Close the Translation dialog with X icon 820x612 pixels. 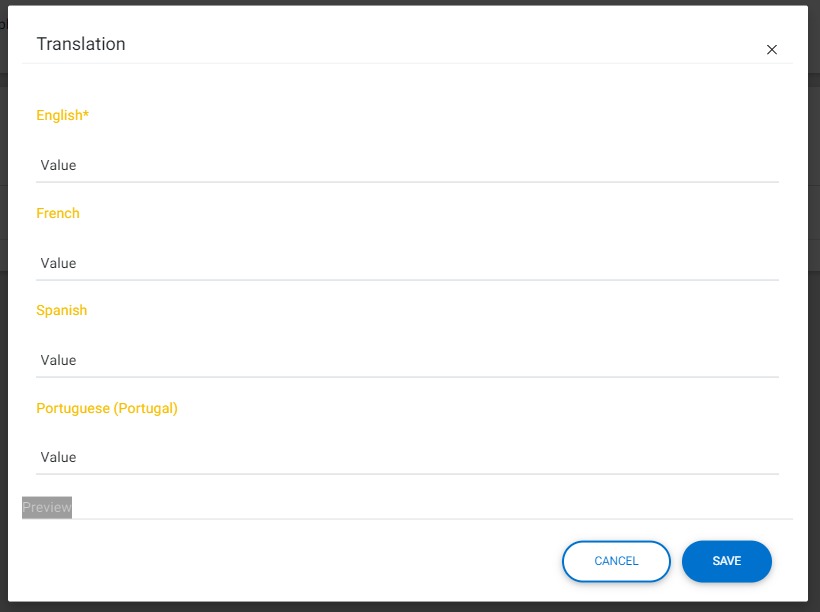[x=771, y=50]
